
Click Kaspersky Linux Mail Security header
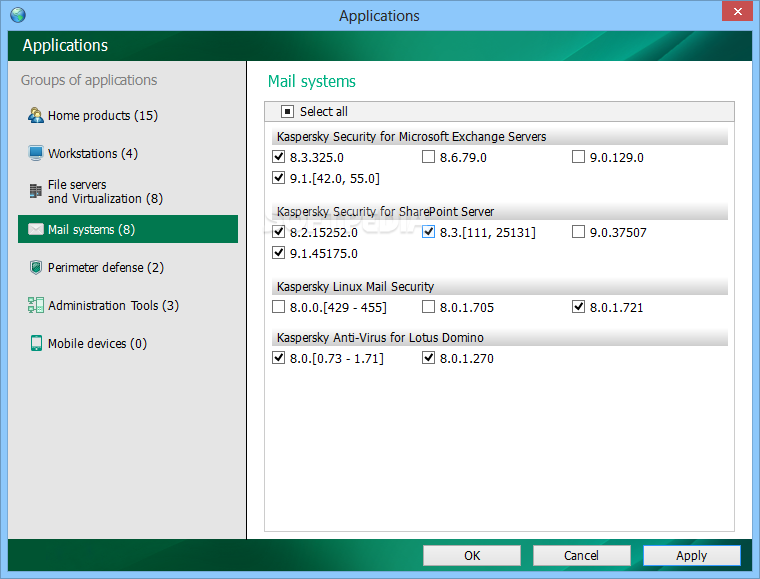tap(500, 287)
